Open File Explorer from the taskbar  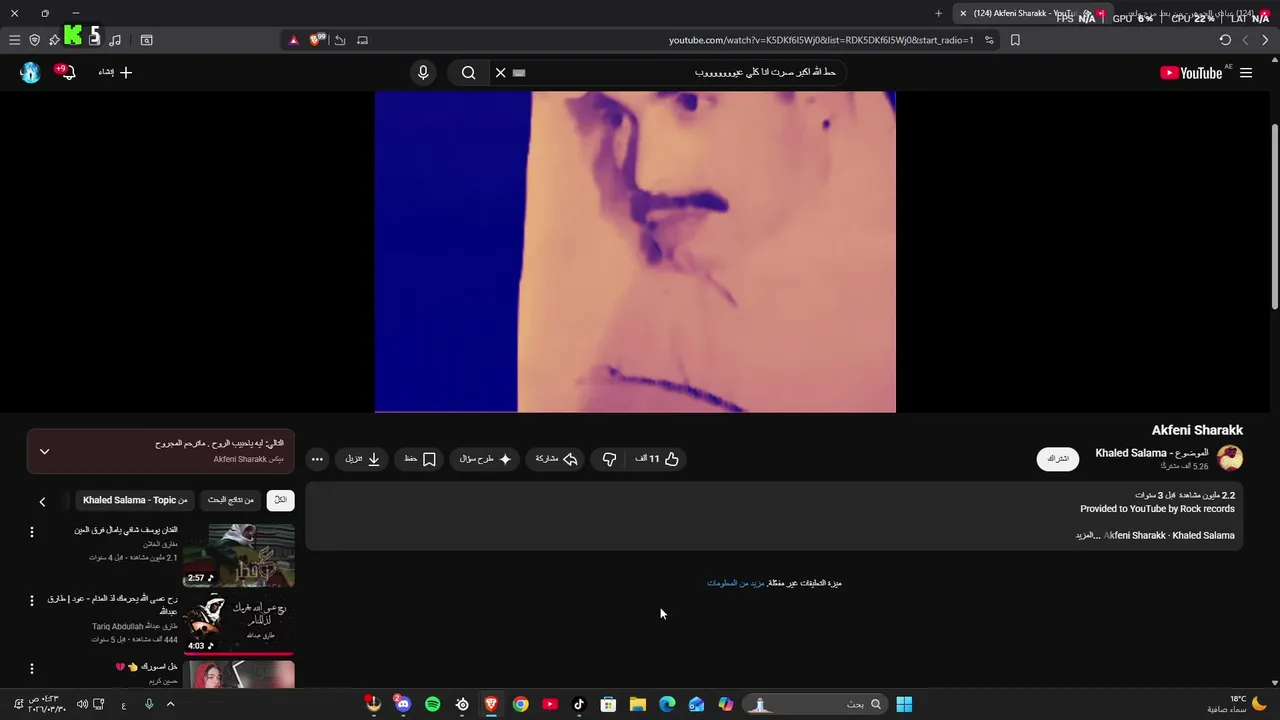pos(637,704)
